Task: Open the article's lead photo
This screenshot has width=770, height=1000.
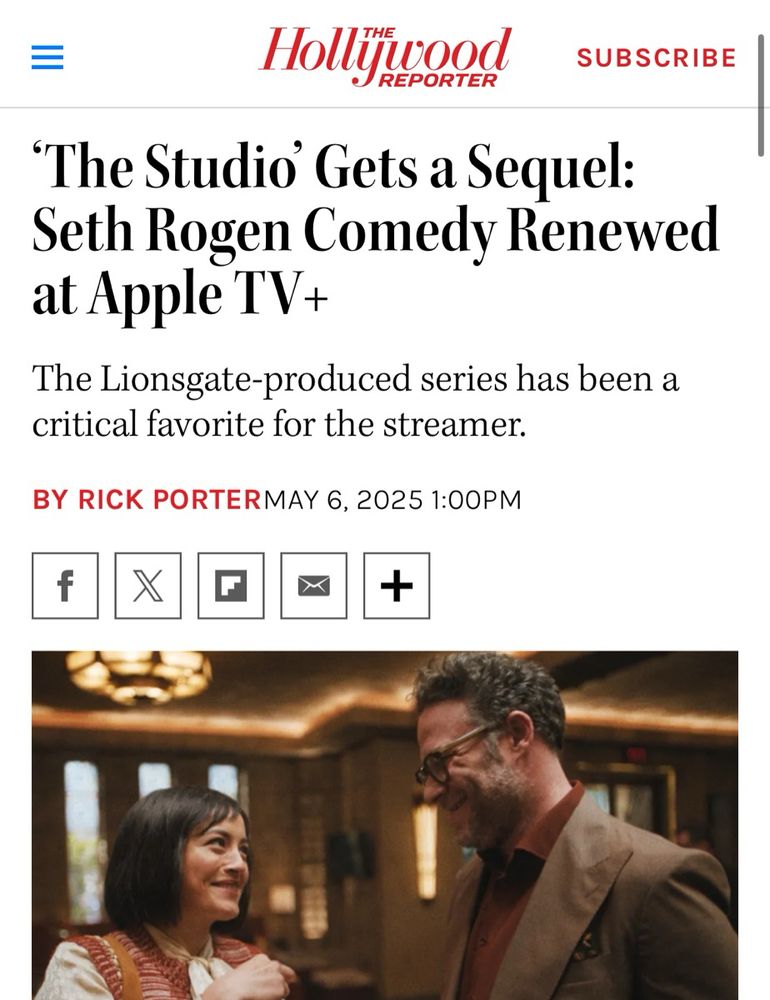Action: [x=385, y=825]
